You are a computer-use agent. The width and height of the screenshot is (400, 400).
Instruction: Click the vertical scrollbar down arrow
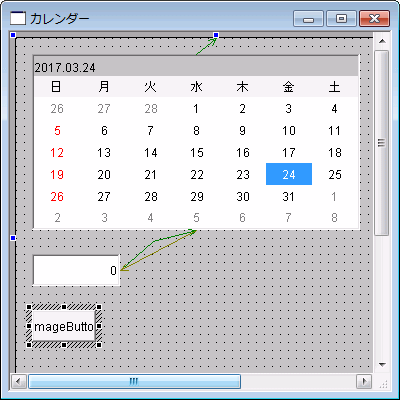(x=382, y=365)
